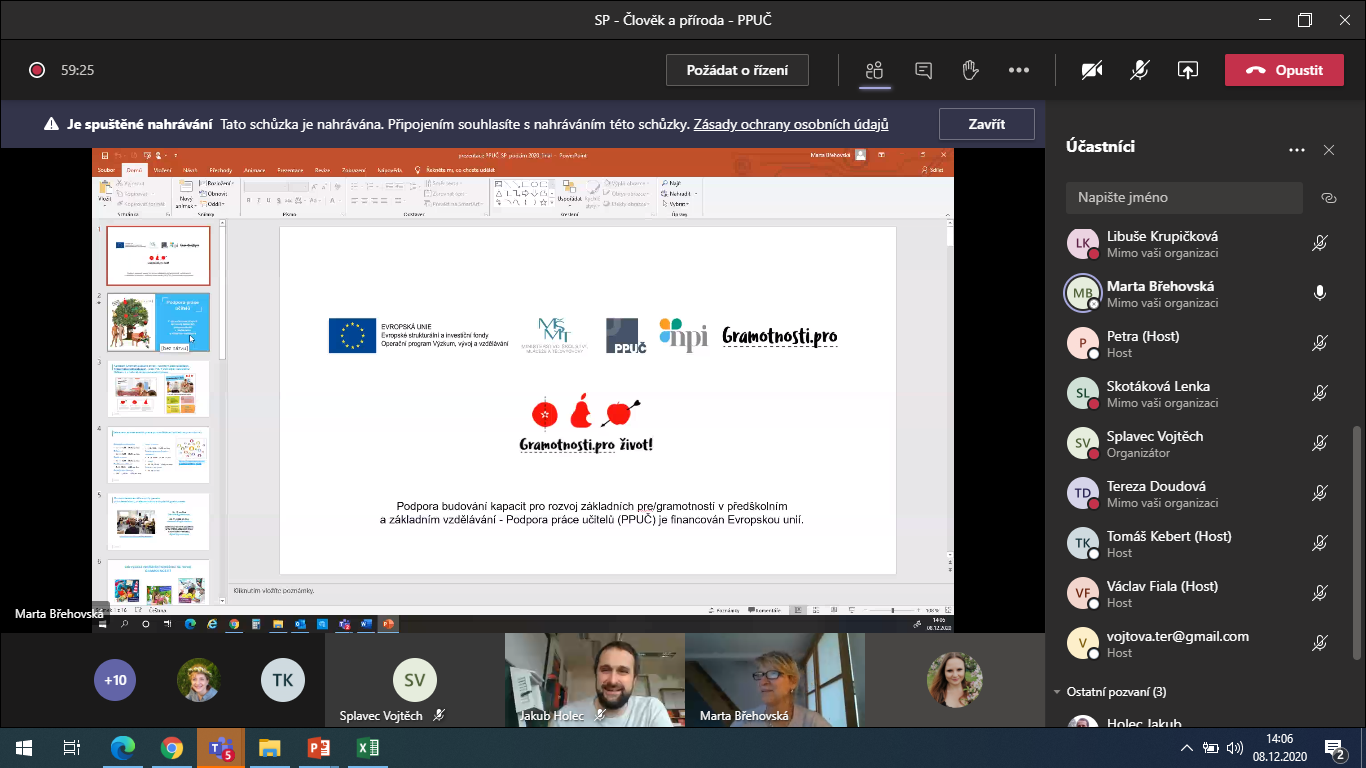Image resolution: width=1366 pixels, height=768 pixels.
Task: Open more actions menu in toolbar
Action: pyautogui.click(x=1018, y=70)
